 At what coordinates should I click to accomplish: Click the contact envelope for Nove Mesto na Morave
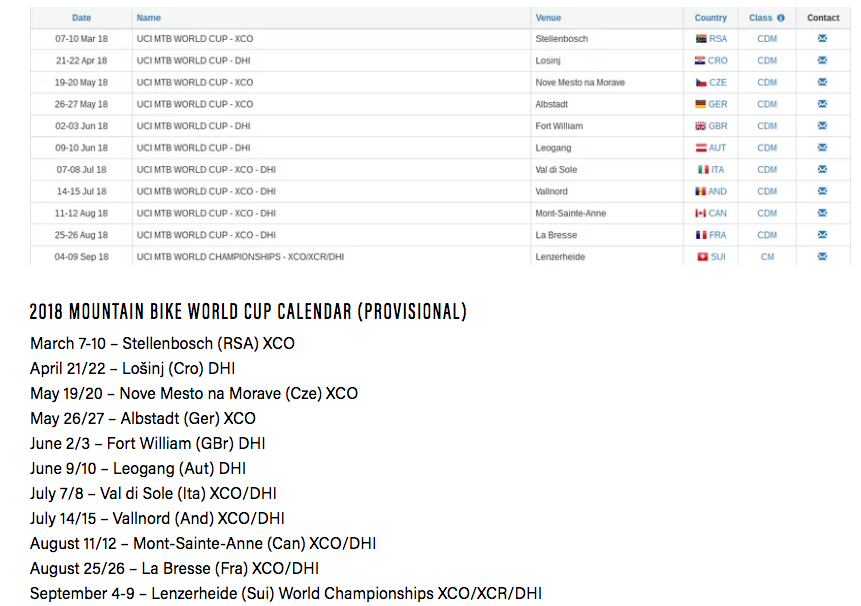[822, 82]
